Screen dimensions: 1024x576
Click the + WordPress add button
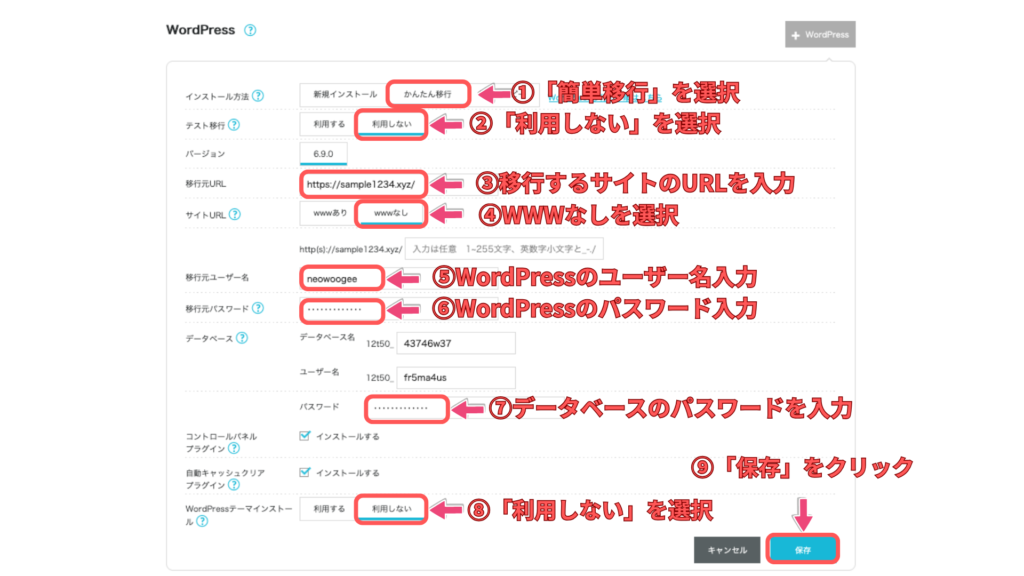click(x=820, y=35)
